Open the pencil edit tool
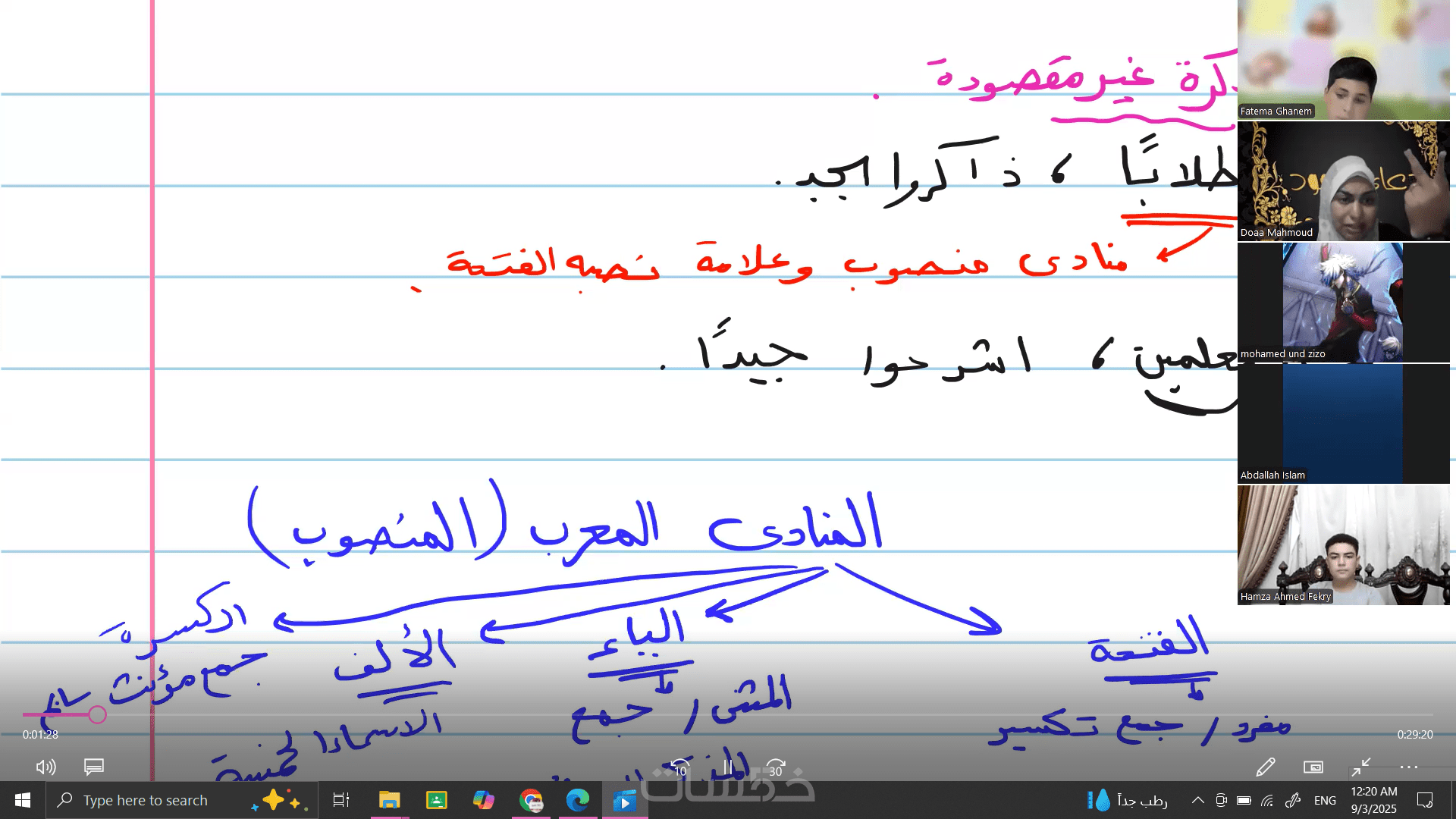Viewport: 1456px width, 819px height. point(1265,767)
